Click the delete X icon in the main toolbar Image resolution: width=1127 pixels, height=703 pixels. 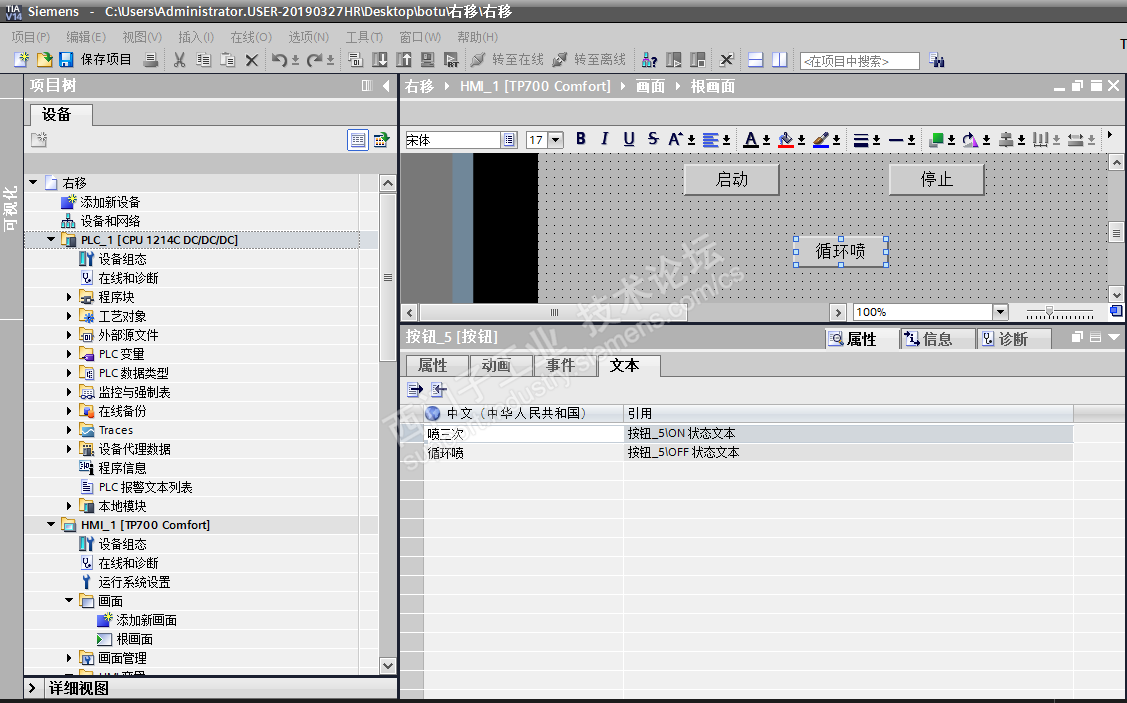(252, 60)
